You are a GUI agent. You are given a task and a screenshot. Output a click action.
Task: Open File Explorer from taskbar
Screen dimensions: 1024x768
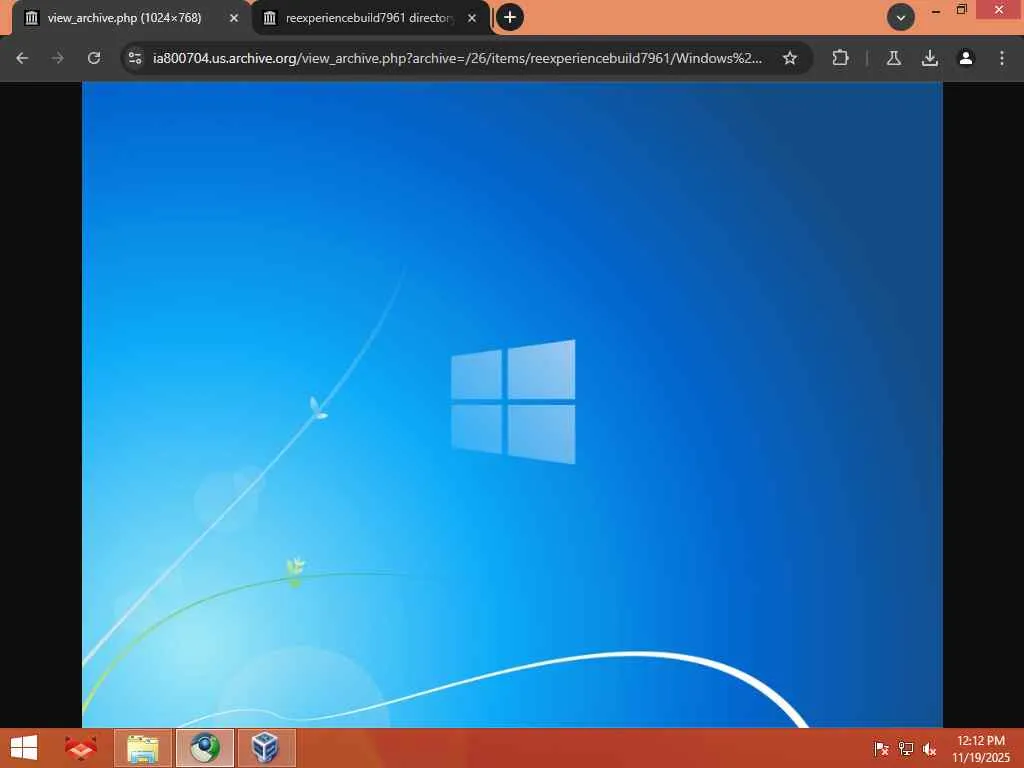pos(143,748)
